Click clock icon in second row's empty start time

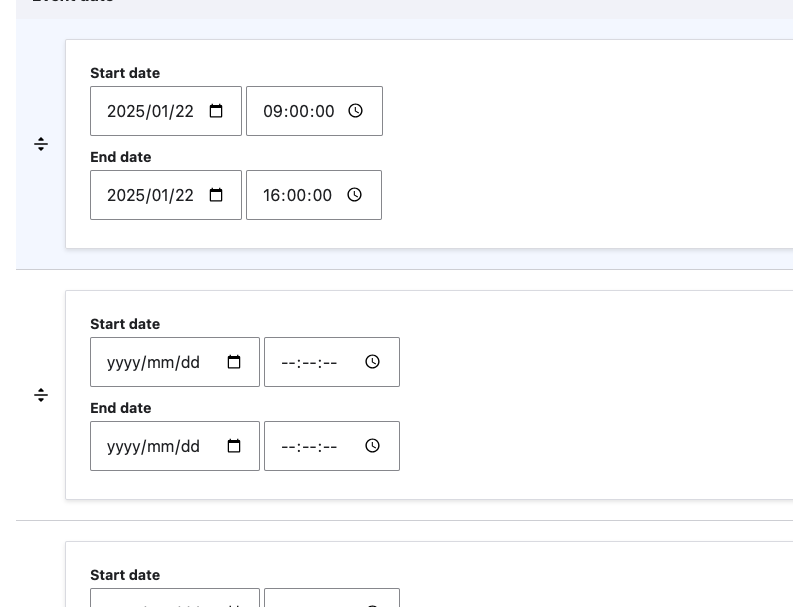coord(373,362)
